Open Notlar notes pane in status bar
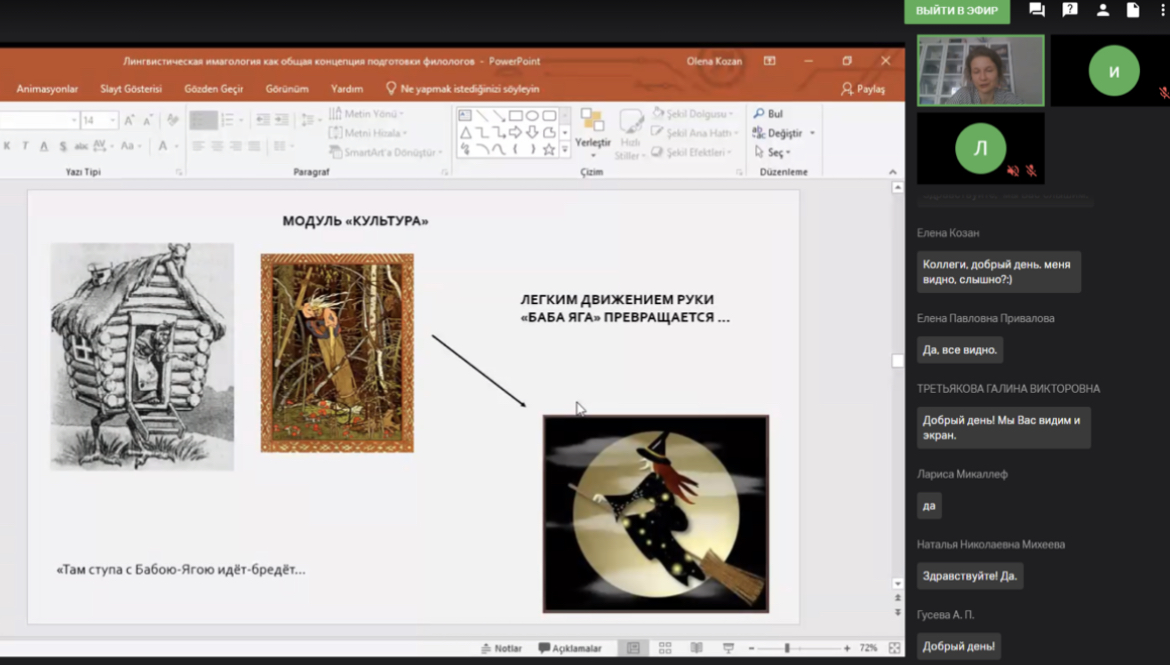Image resolution: width=1170 pixels, height=665 pixels. coord(501,648)
